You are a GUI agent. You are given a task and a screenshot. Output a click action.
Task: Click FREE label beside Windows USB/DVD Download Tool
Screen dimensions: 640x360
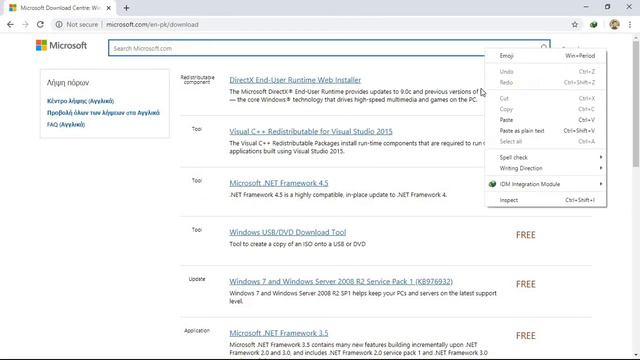(526, 235)
